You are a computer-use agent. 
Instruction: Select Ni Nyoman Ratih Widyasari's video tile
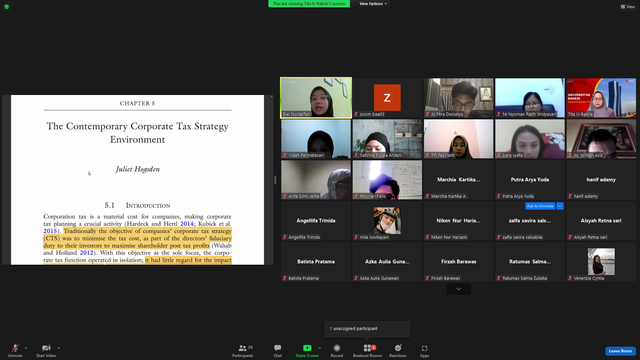530,98
